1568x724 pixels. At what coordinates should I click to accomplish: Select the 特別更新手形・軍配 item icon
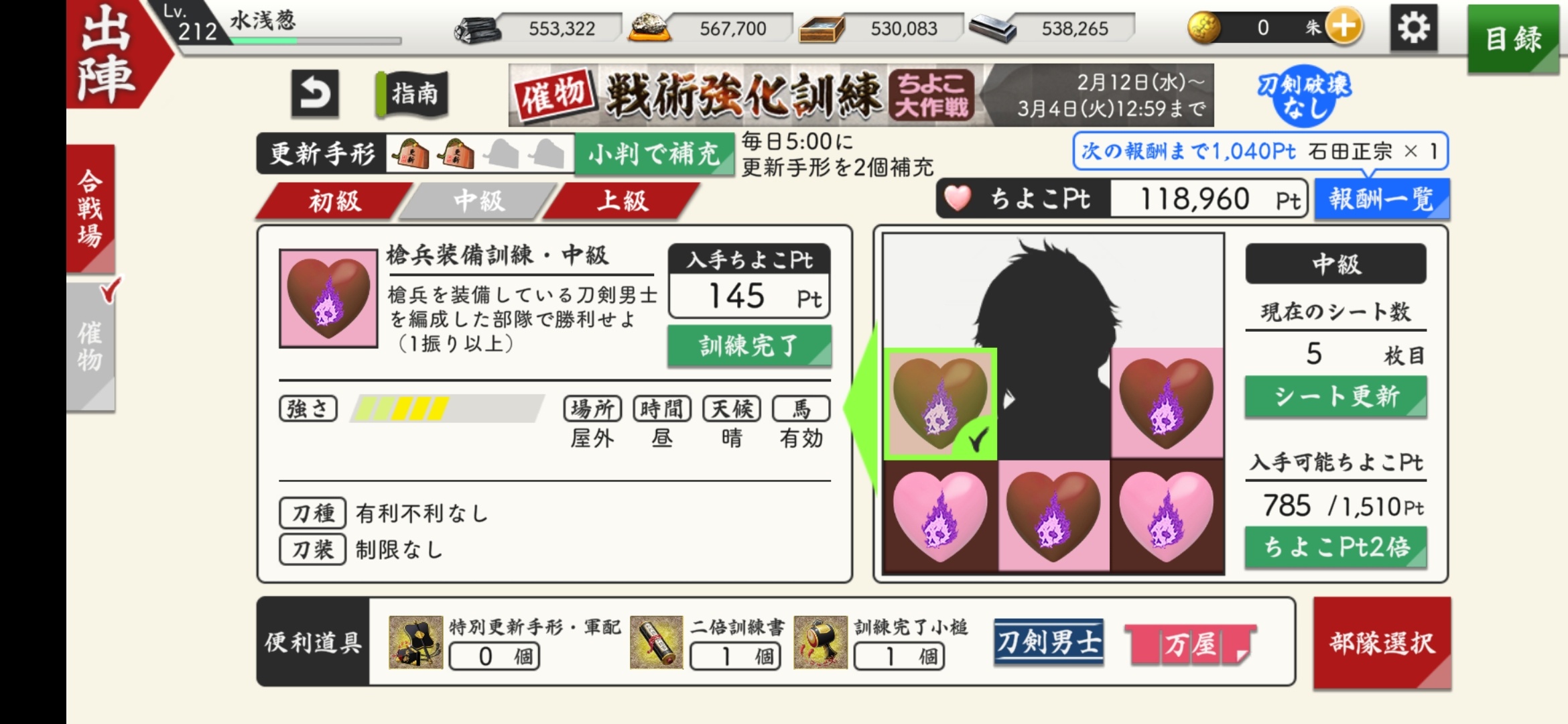pos(415,642)
